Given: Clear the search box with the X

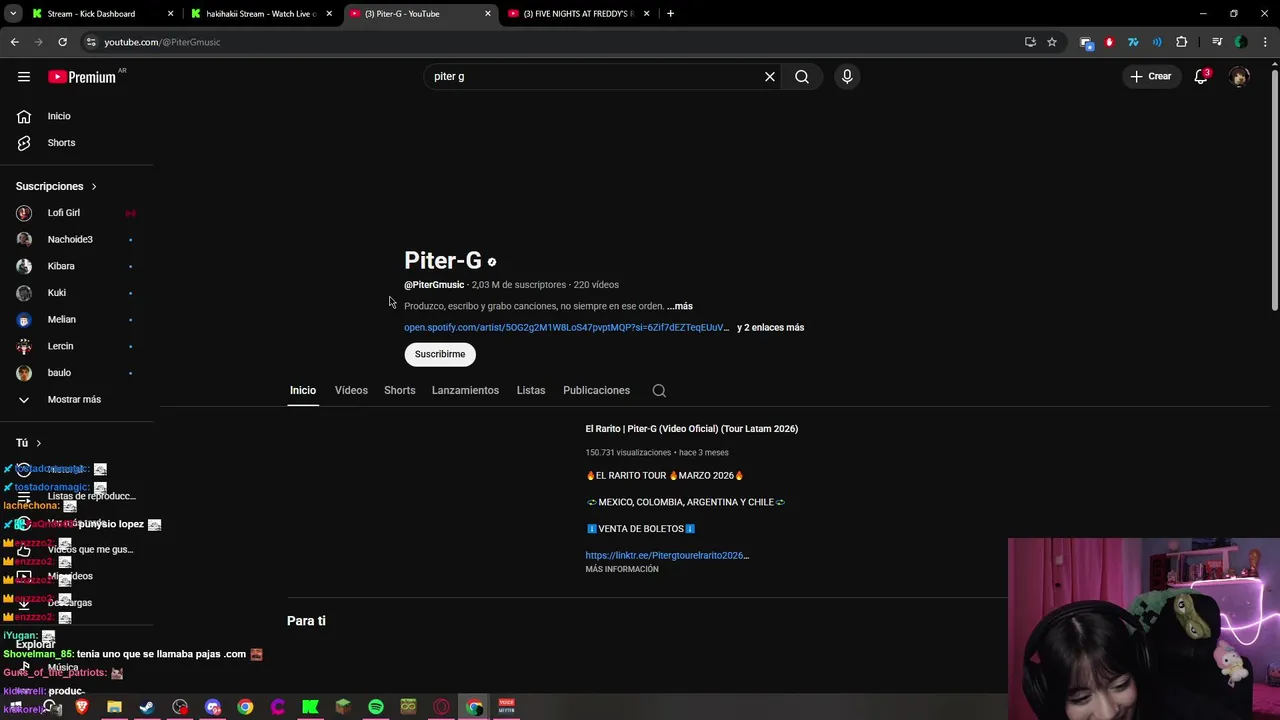Looking at the screenshot, I should click(x=770, y=76).
